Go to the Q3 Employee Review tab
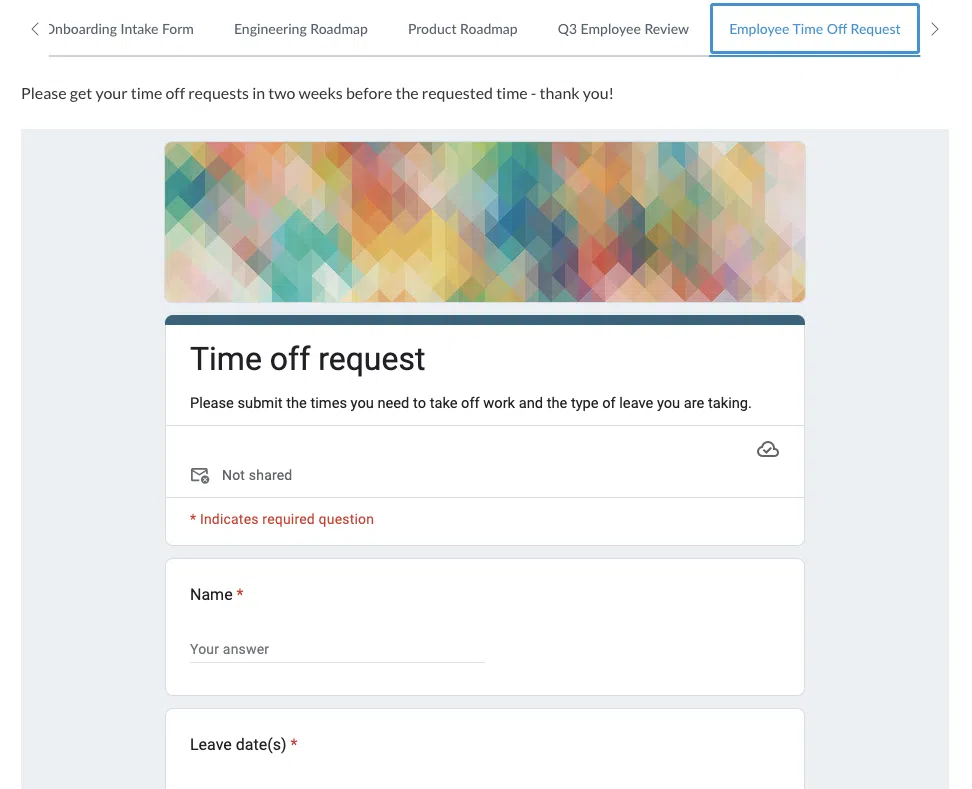 (623, 29)
